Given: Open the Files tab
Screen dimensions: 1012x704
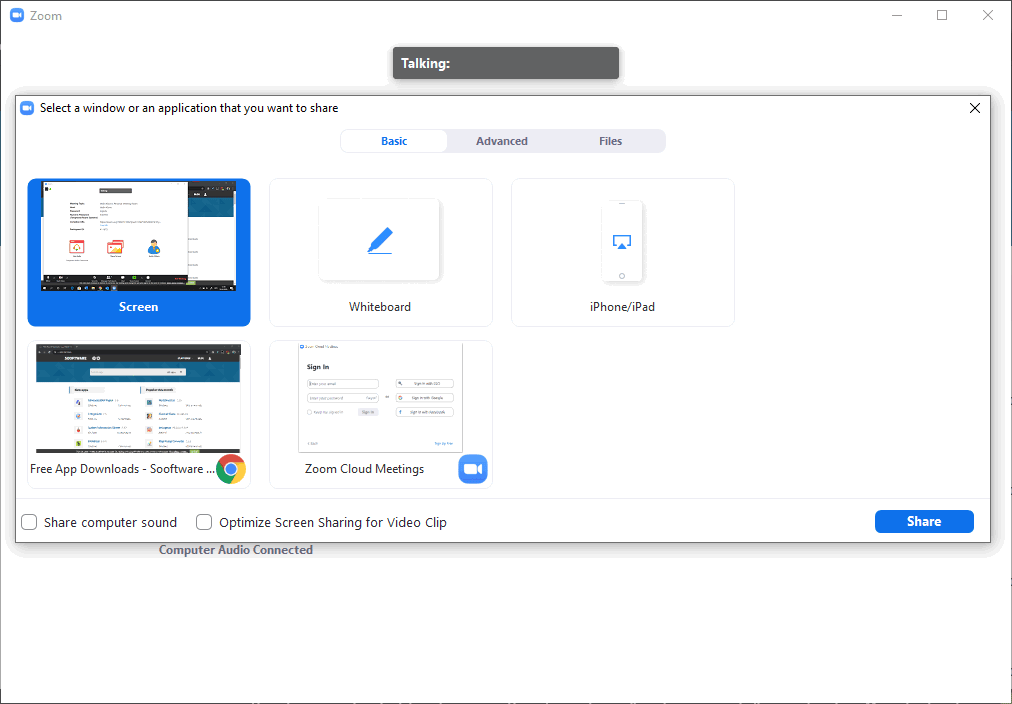Looking at the screenshot, I should pos(610,141).
